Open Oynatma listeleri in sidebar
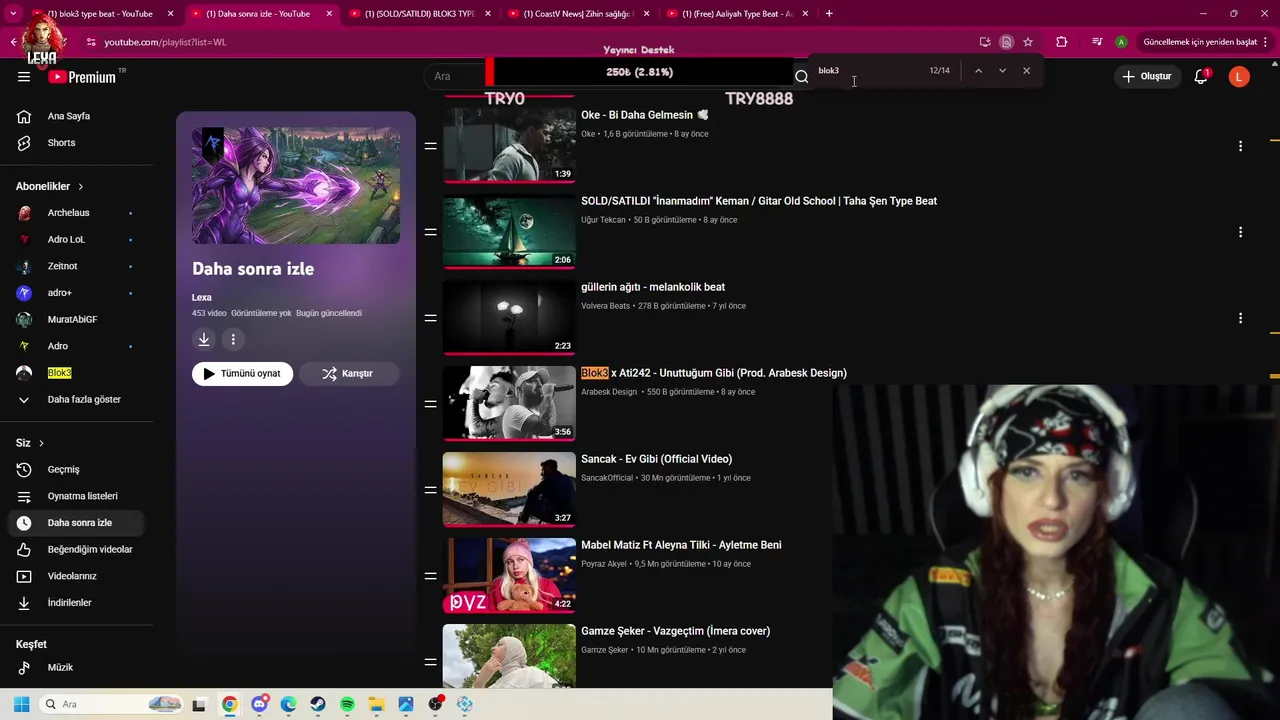This screenshot has width=1280, height=720. pos(82,496)
